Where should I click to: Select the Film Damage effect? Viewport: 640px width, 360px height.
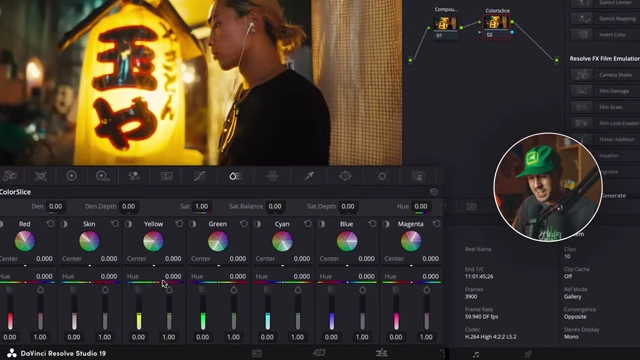[606, 91]
